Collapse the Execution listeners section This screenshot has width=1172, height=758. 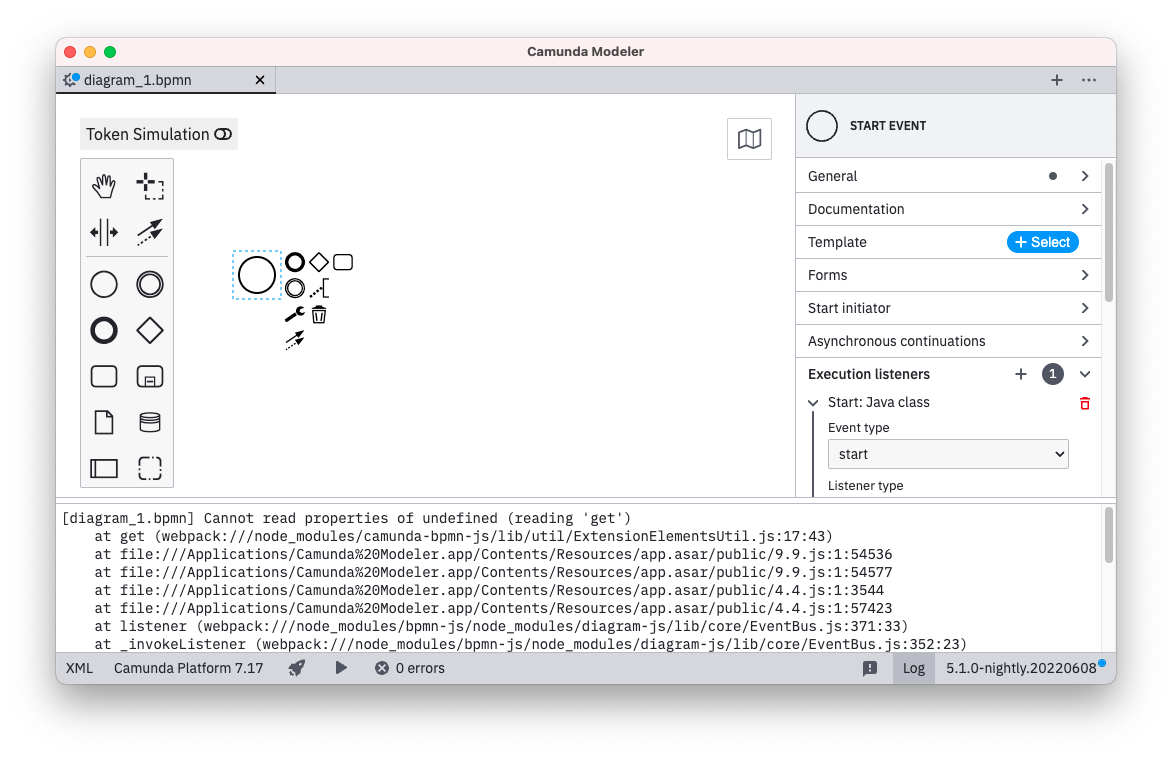1084,374
